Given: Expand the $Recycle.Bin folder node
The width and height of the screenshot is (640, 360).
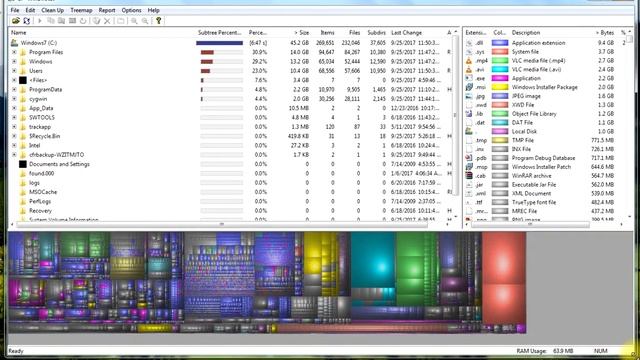Looking at the screenshot, I should click(14, 136).
